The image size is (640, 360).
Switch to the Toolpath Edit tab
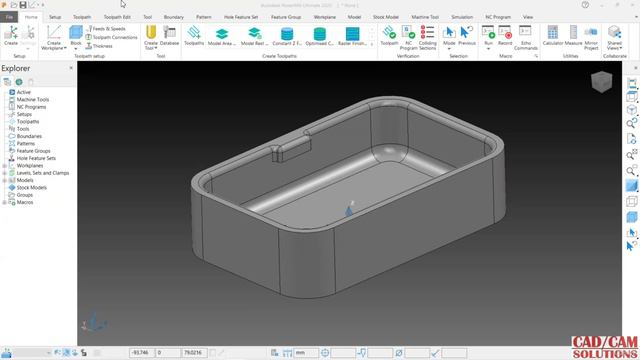click(x=117, y=17)
